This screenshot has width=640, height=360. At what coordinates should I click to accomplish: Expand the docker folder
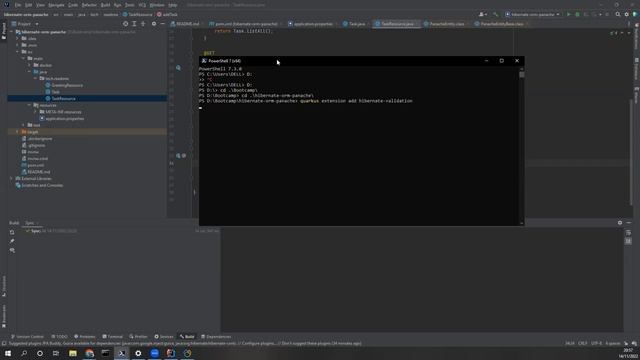[x=29, y=65]
